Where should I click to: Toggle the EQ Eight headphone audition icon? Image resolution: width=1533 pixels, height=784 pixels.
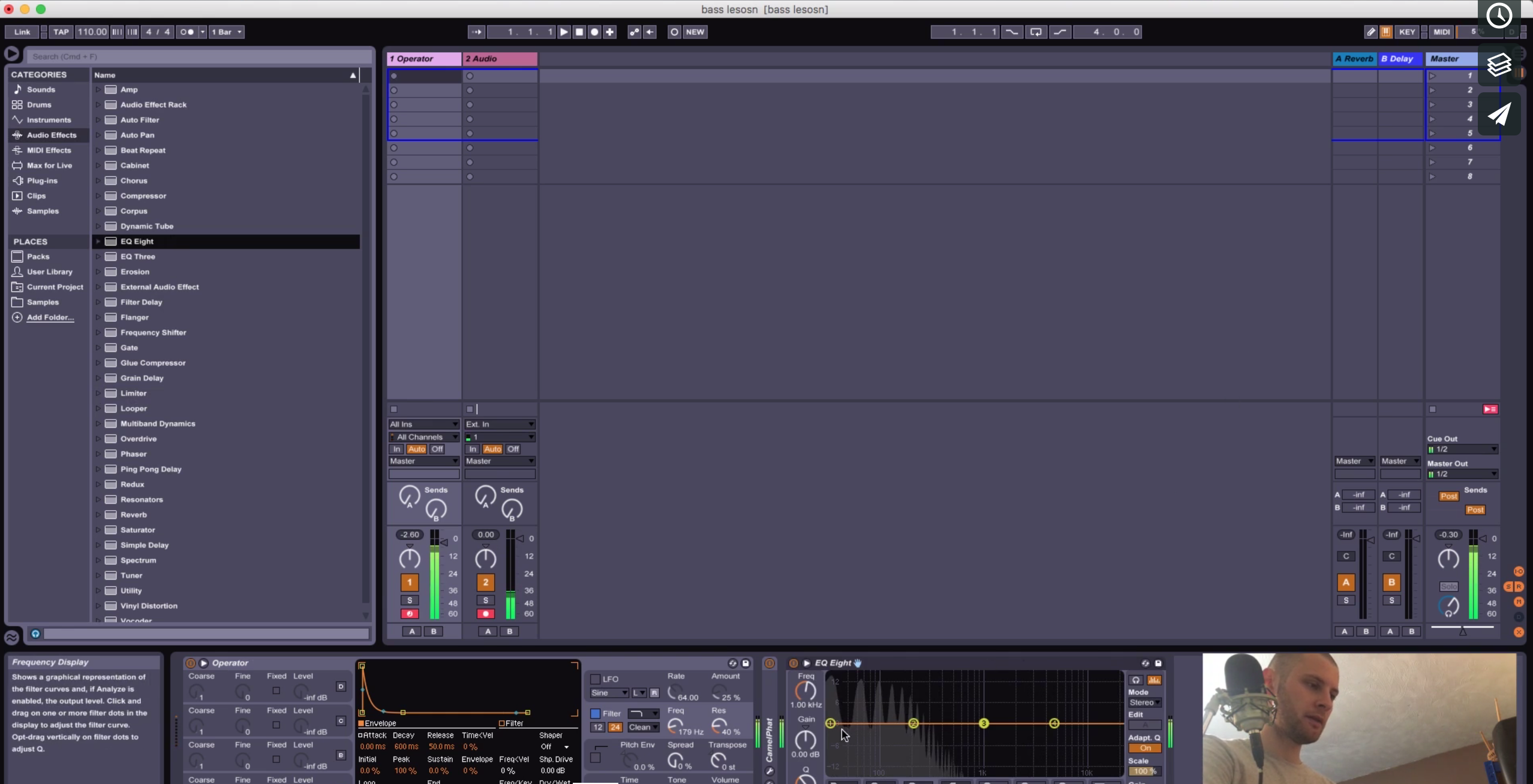(1135, 680)
